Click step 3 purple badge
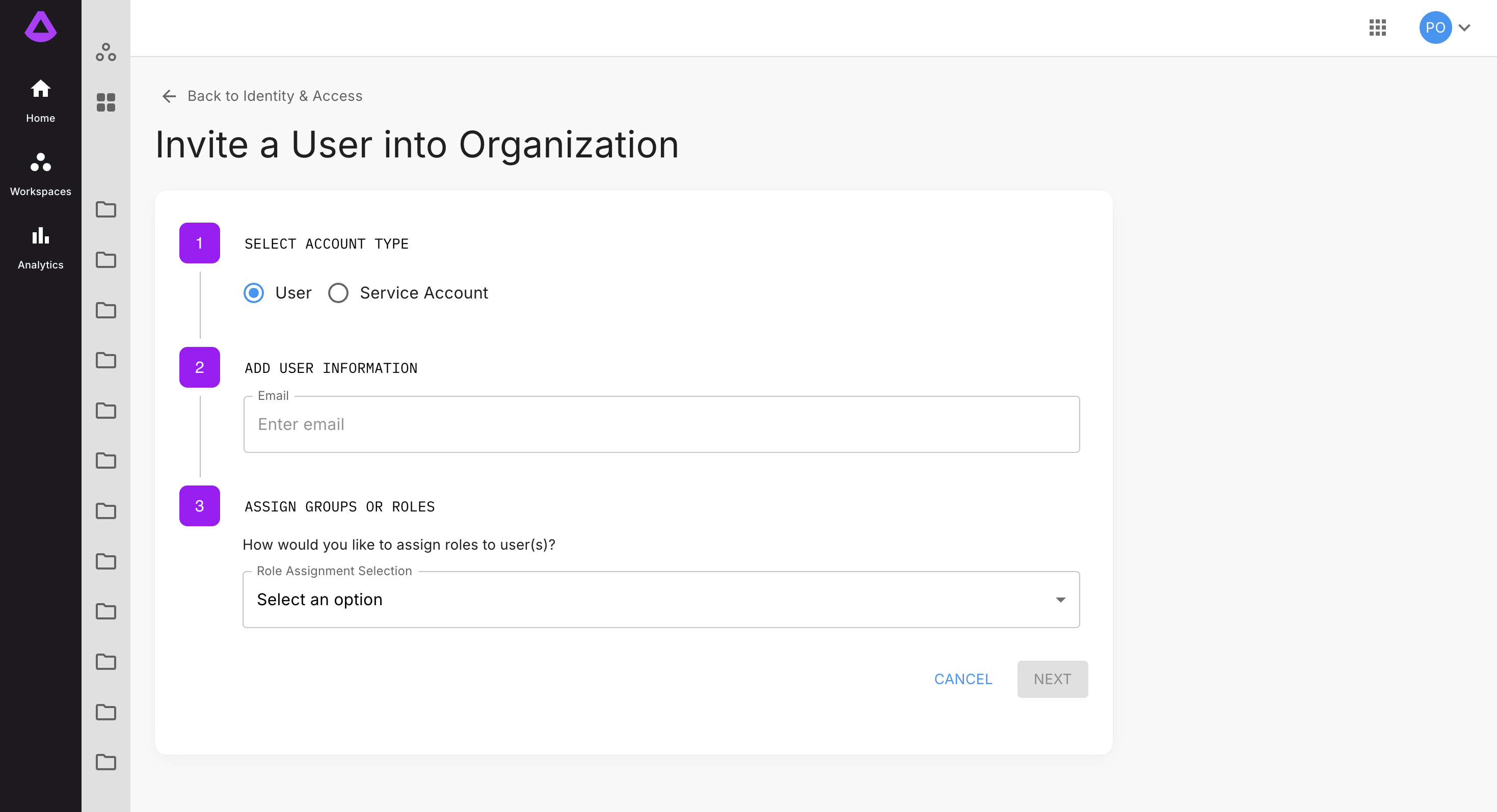Screen dimensions: 1497x812 click(x=199, y=506)
